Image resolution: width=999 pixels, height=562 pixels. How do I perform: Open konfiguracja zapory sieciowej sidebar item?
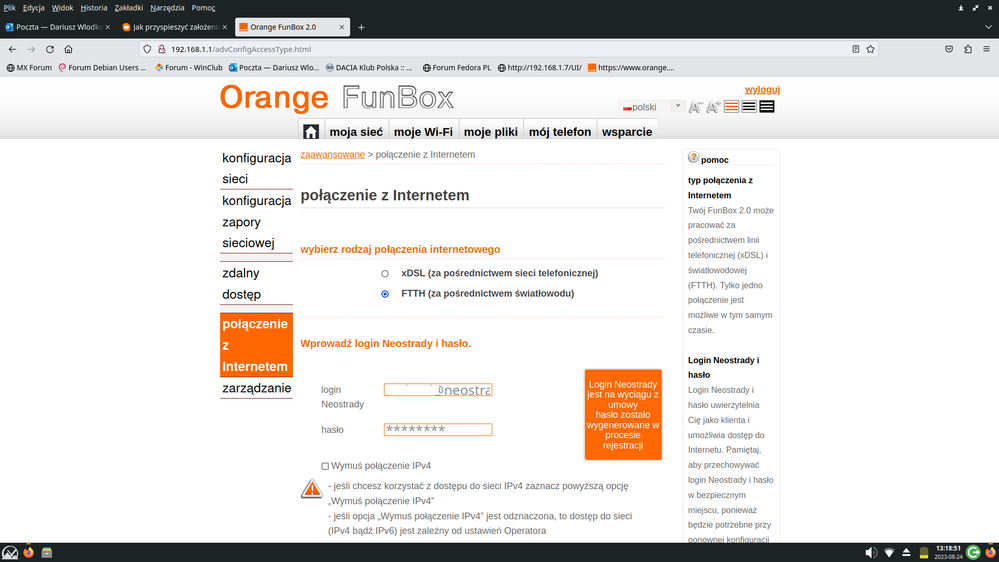pos(256,222)
